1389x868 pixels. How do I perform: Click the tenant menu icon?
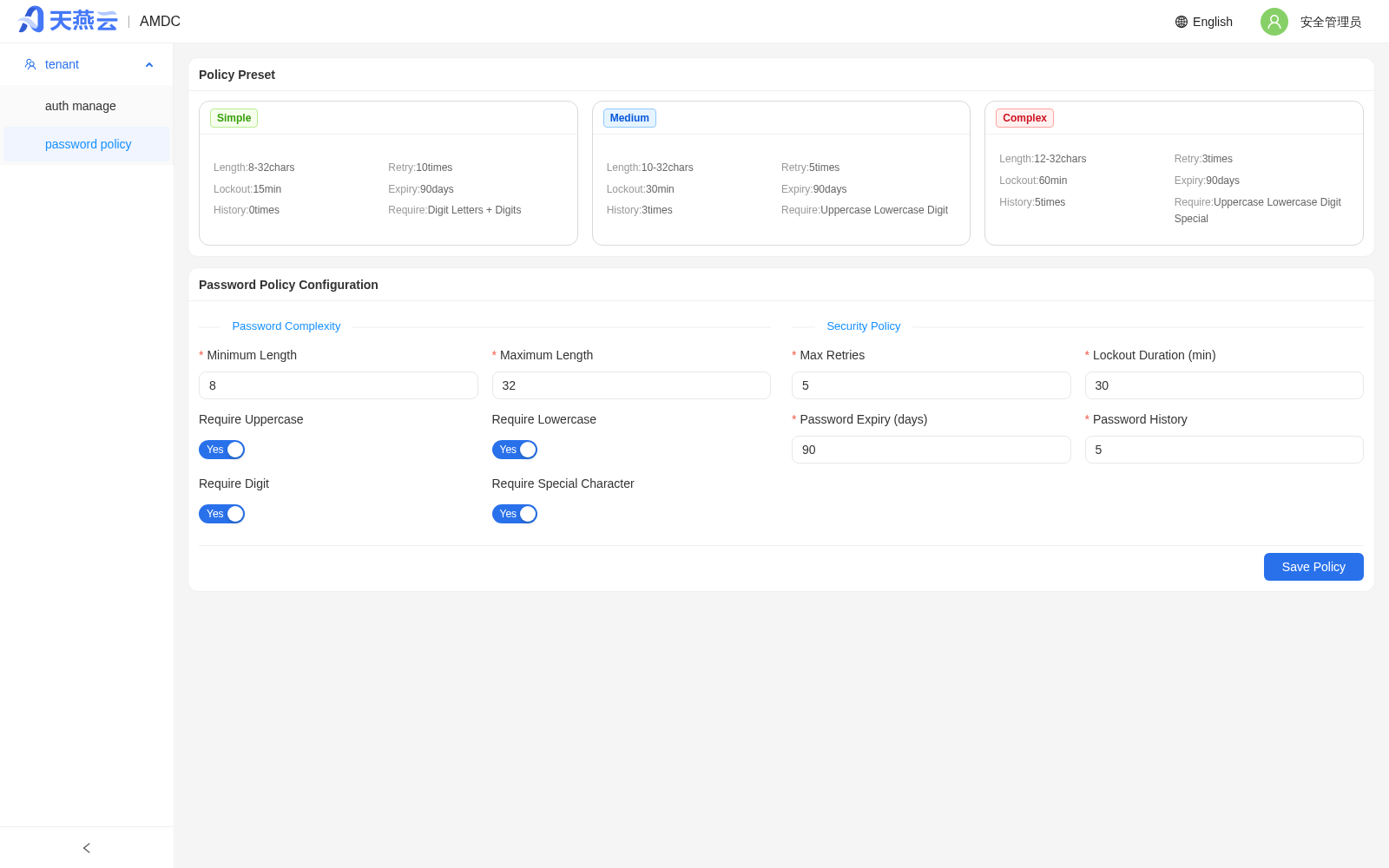coord(30,64)
